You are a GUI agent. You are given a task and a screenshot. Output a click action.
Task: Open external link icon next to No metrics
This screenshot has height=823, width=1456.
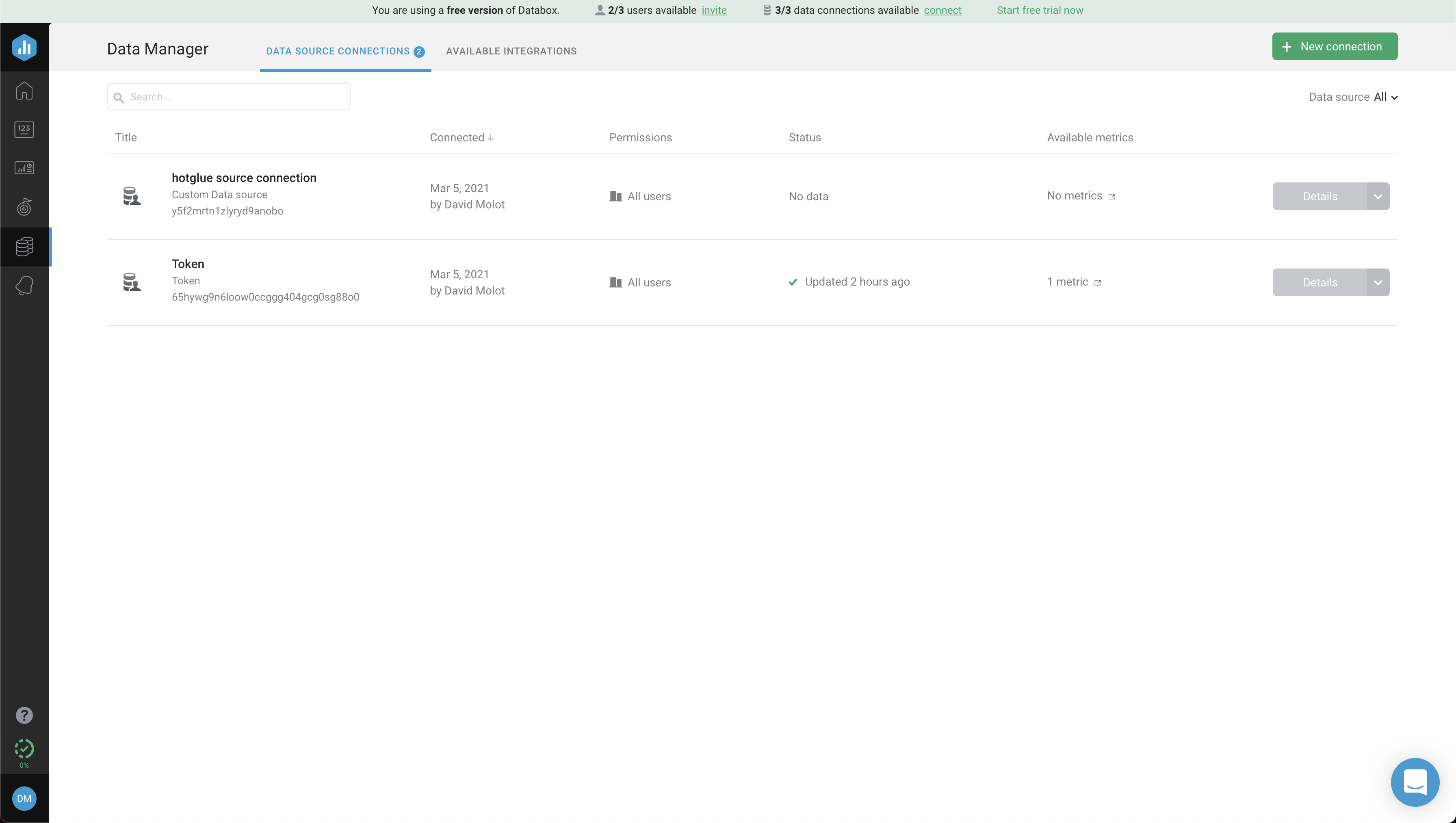point(1112,197)
